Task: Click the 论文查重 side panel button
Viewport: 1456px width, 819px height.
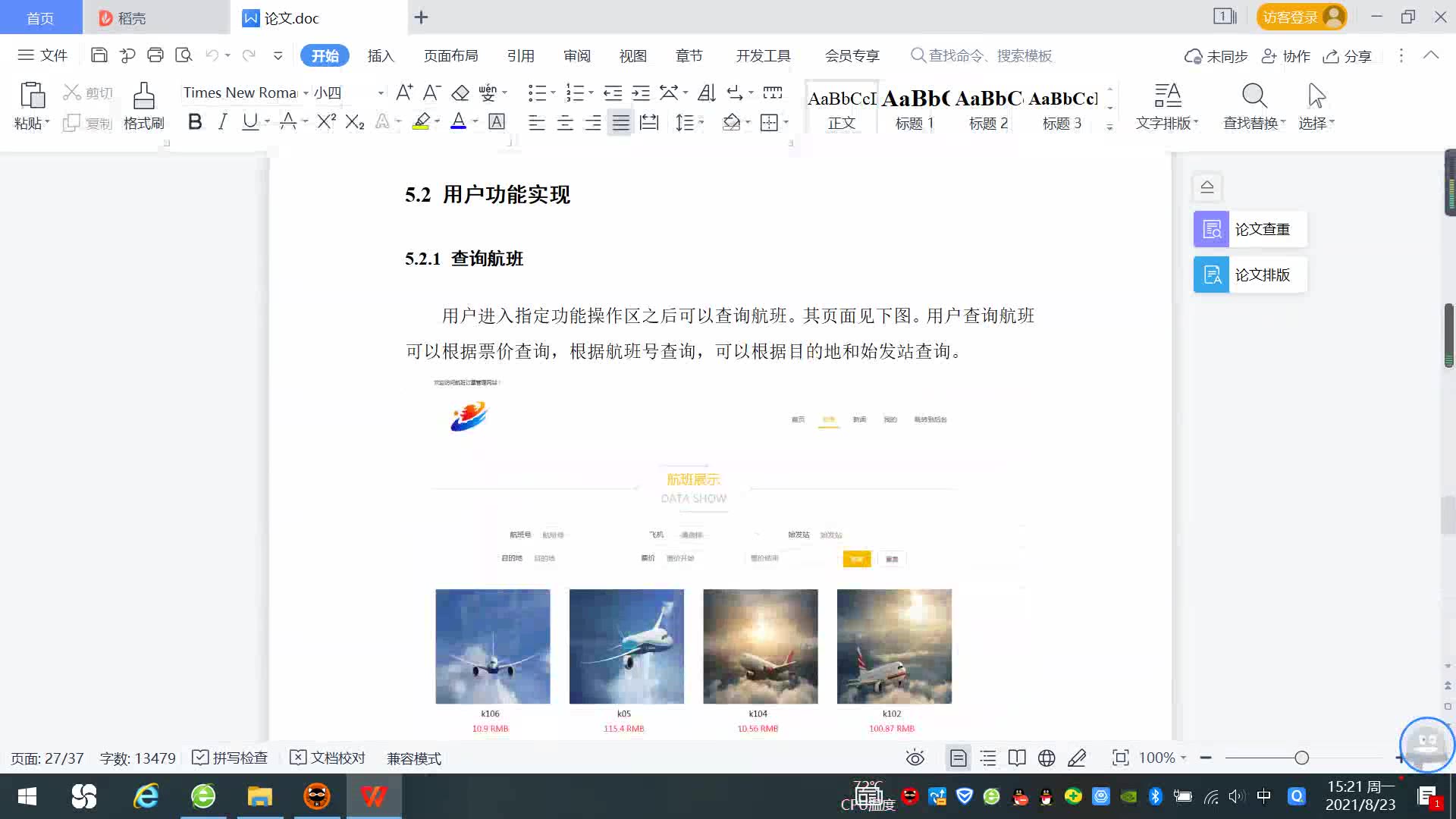Action: (1250, 229)
